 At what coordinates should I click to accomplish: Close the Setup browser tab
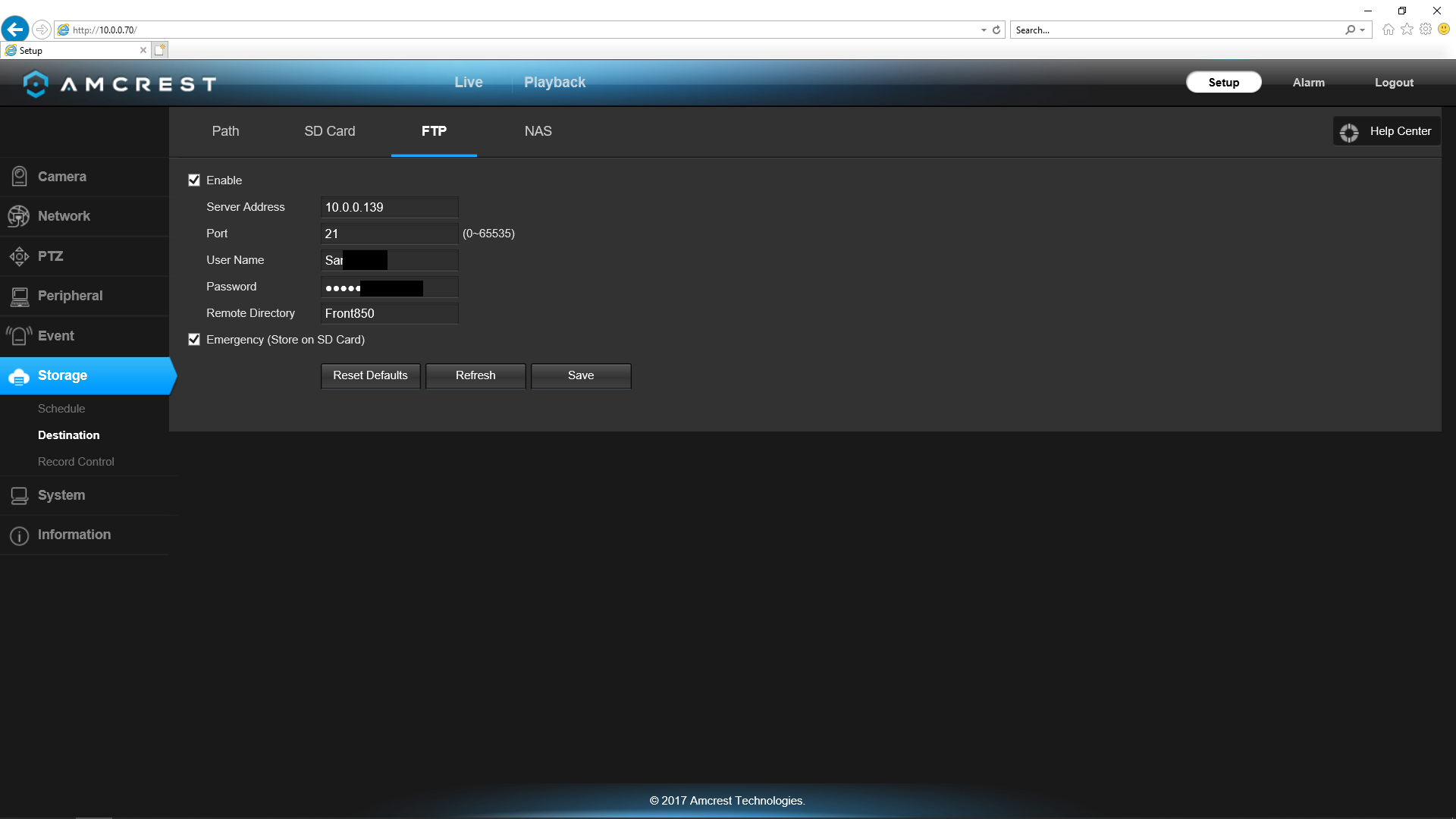coord(143,50)
